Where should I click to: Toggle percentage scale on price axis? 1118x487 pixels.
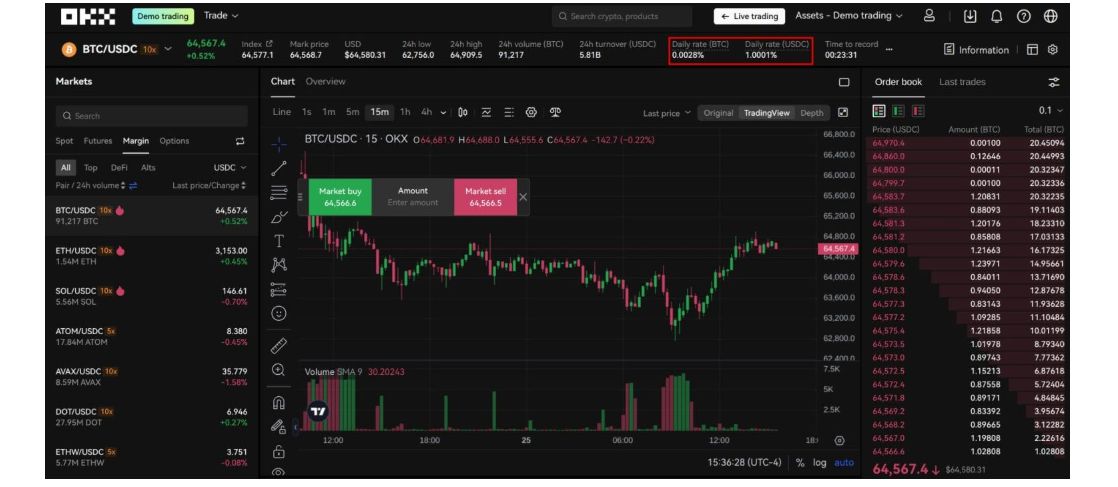800,463
